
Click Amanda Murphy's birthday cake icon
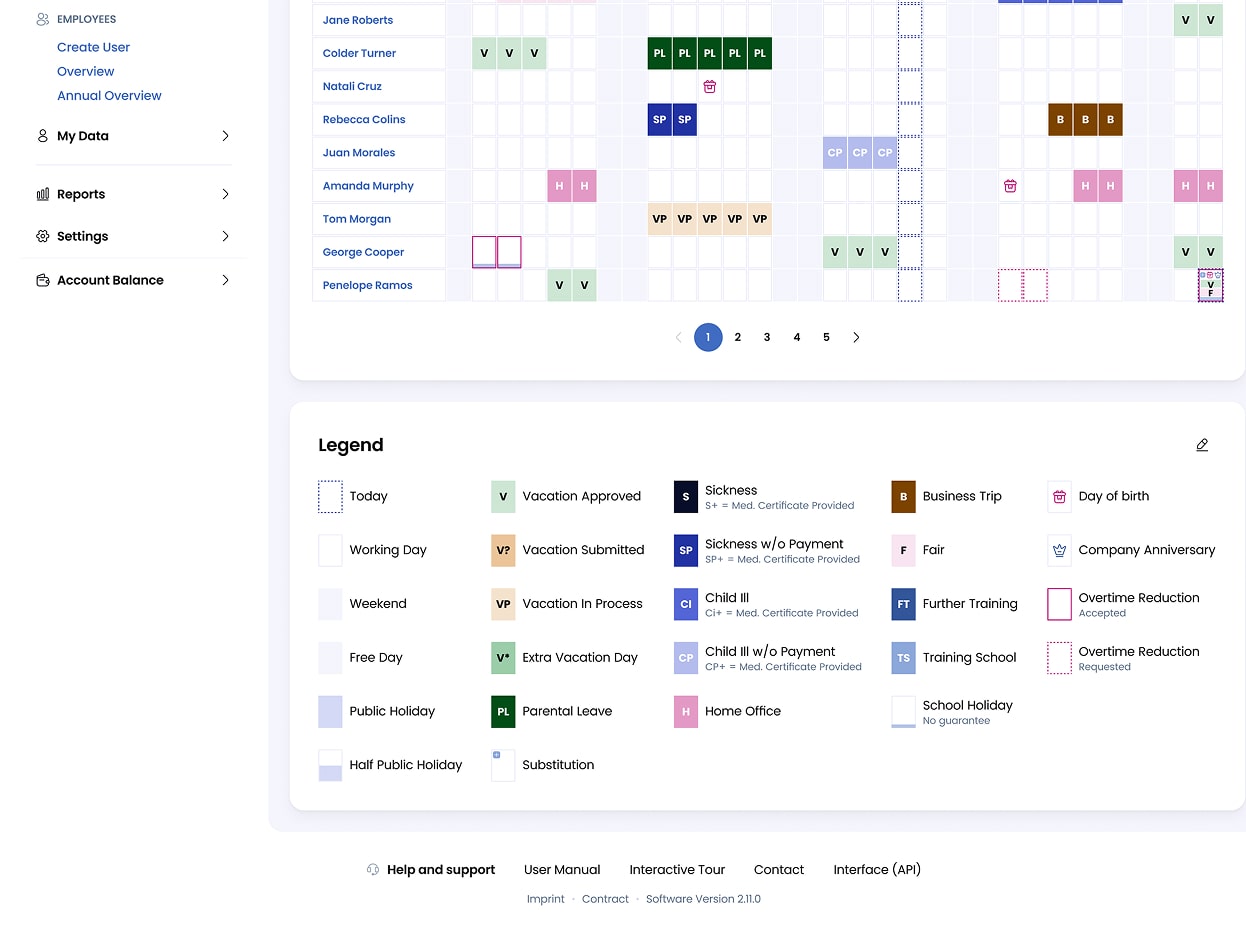click(x=1010, y=186)
